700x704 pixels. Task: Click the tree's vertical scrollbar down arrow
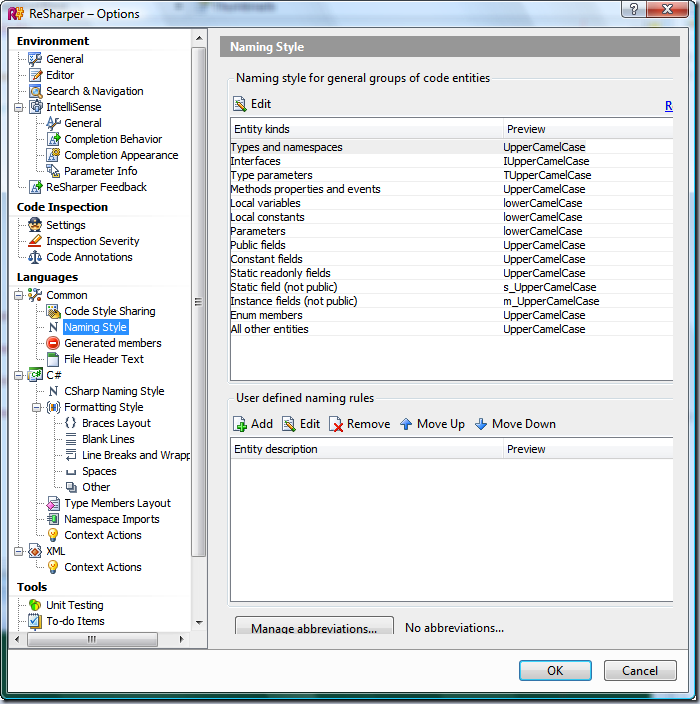click(199, 623)
